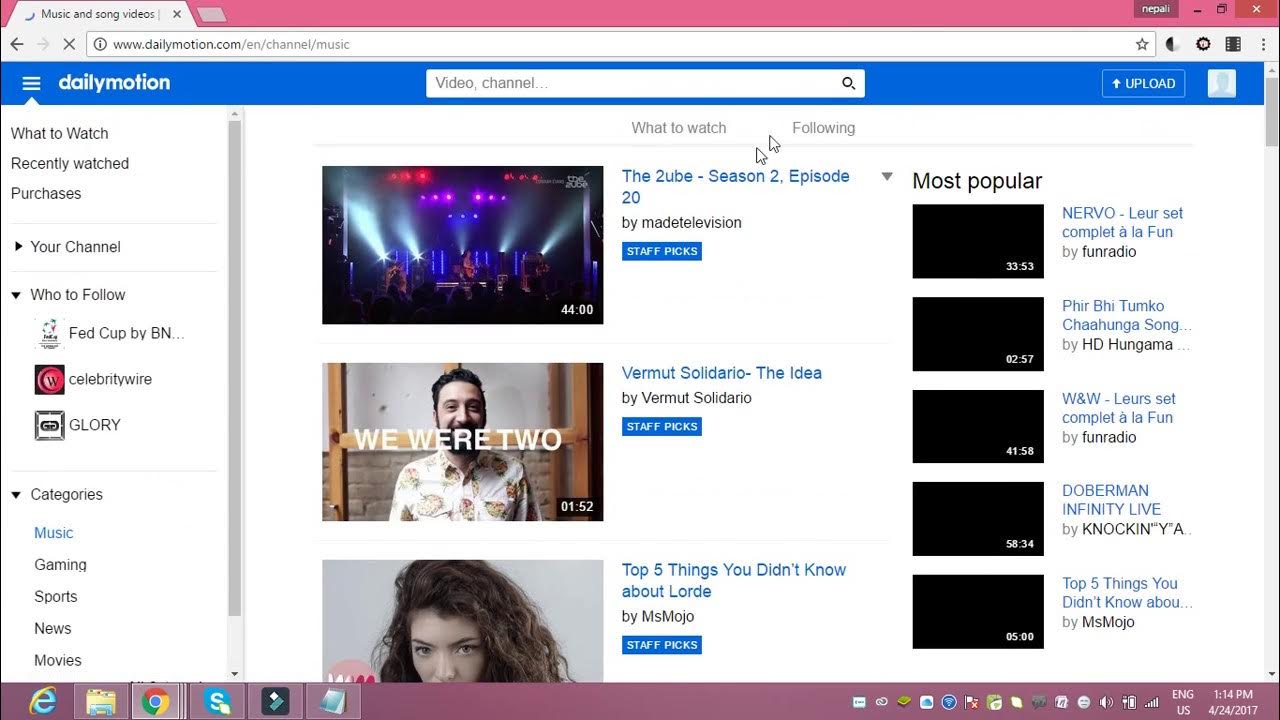
Task: Click the search magnifier icon
Action: pyautogui.click(x=848, y=83)
